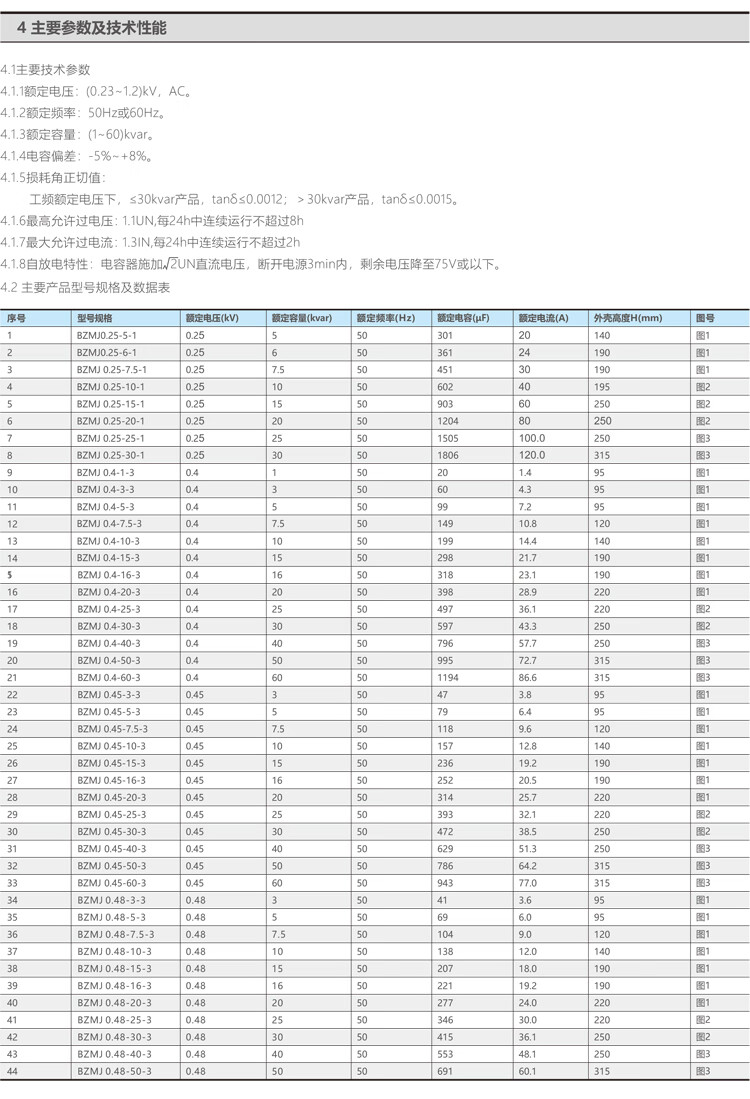The width and height of the screenshot is (750, 1099).
Task: Select the model cell BZMJ0.25-5-1
Action: click(x=106, y=335)
